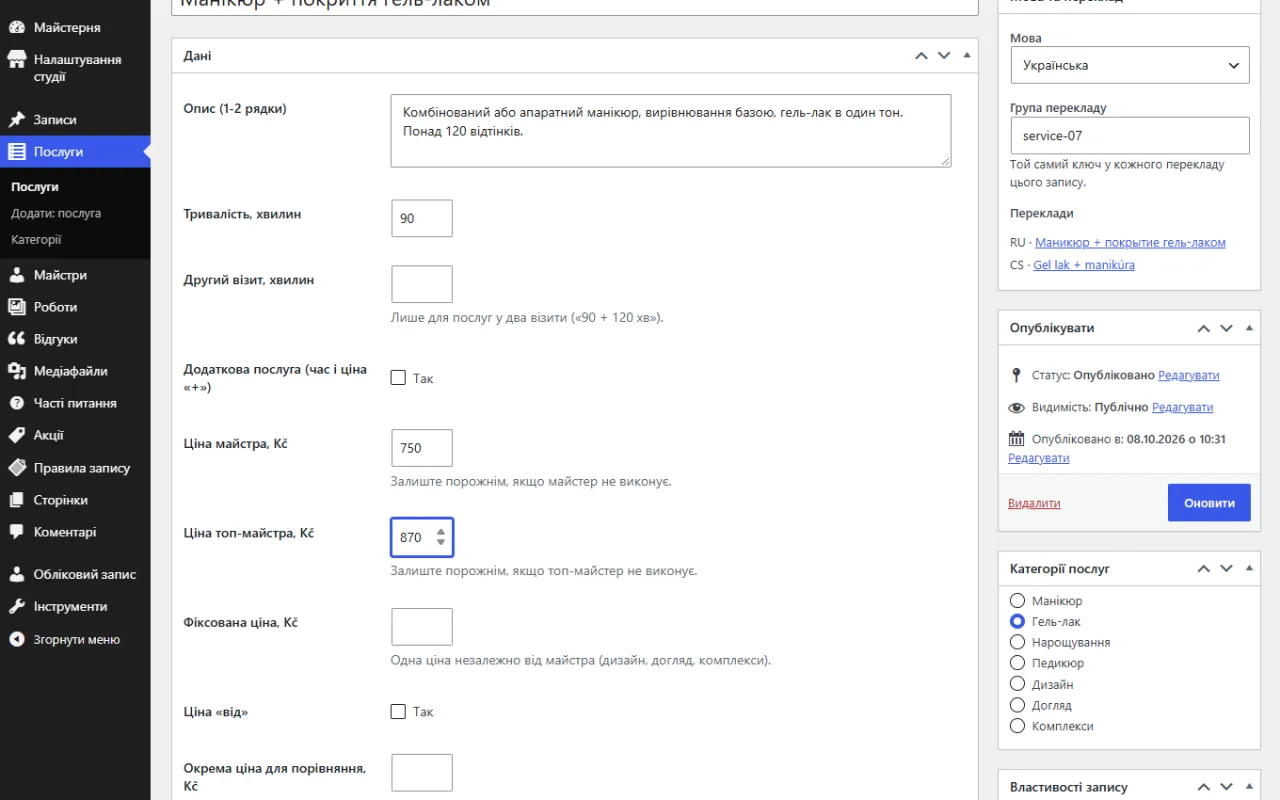The height and width of the screenshot is (800, 1280).
Task: Click the Медіафайли media icon
Action: pyautogui.click(x=17, y=371)
